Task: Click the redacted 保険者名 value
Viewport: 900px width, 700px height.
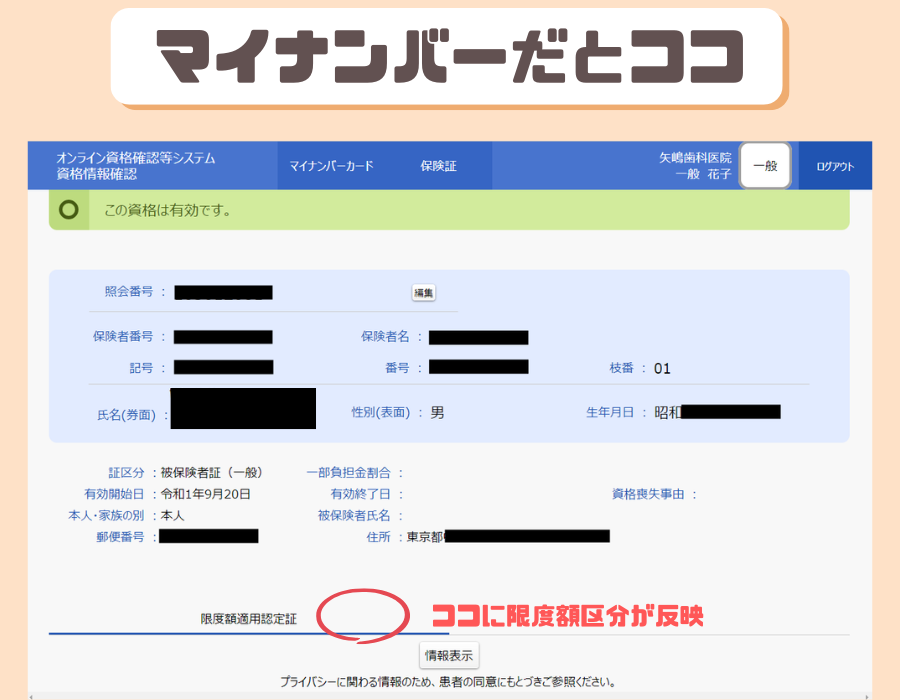Action: [x=478, y=337]
